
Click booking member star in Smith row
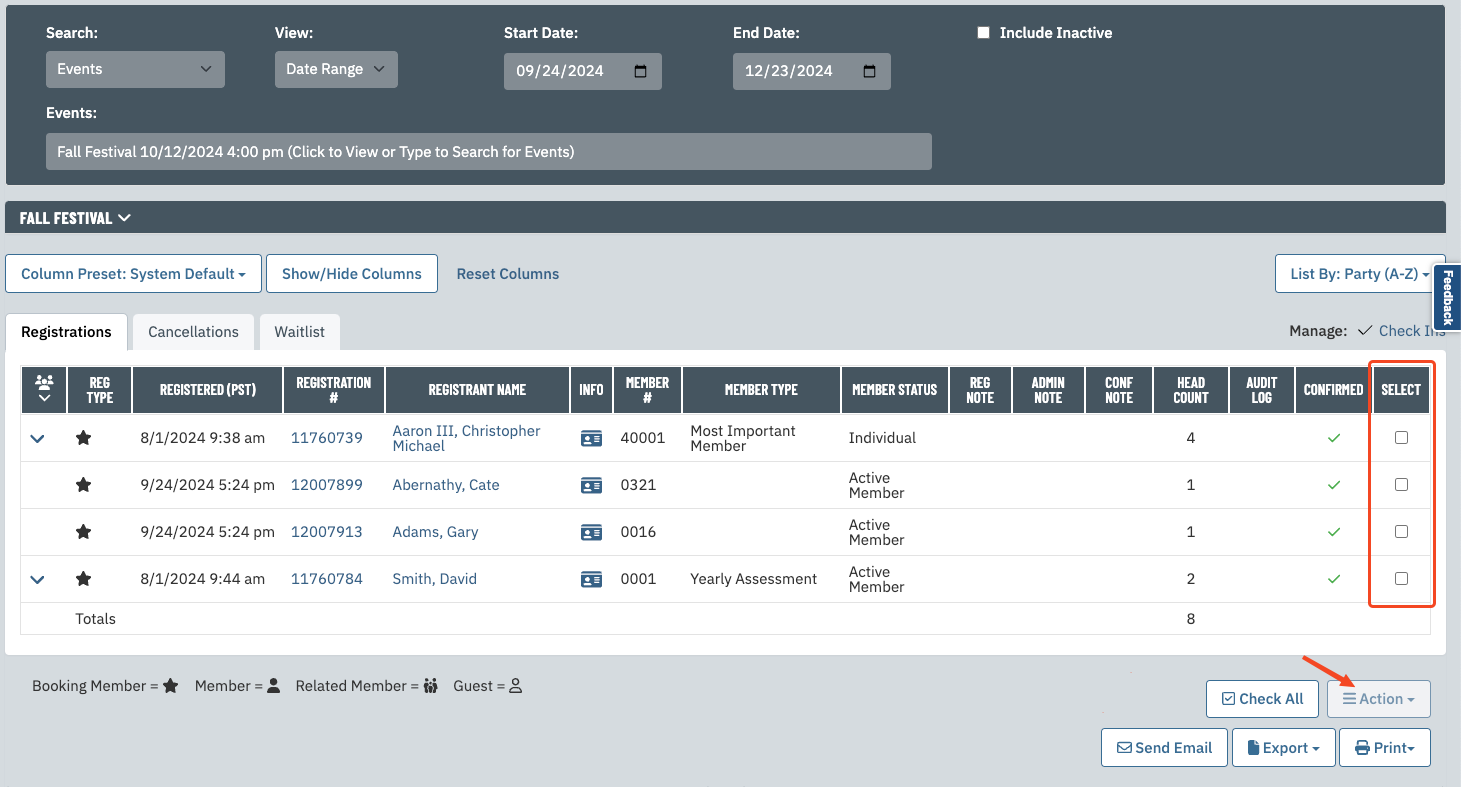click(84, 579)
